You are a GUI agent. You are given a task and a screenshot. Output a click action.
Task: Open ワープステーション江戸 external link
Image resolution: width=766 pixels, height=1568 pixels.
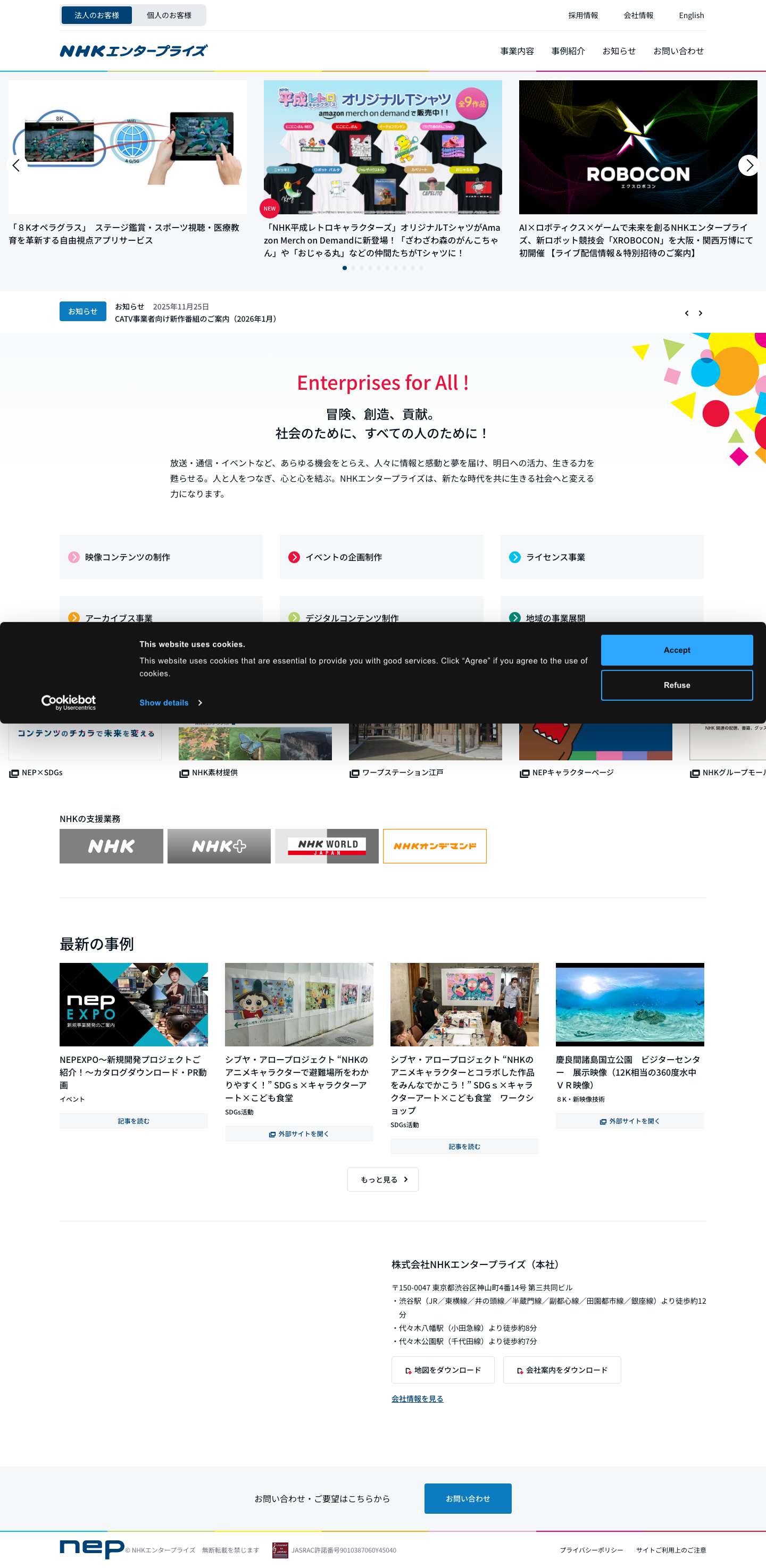[x=396, y=773]
